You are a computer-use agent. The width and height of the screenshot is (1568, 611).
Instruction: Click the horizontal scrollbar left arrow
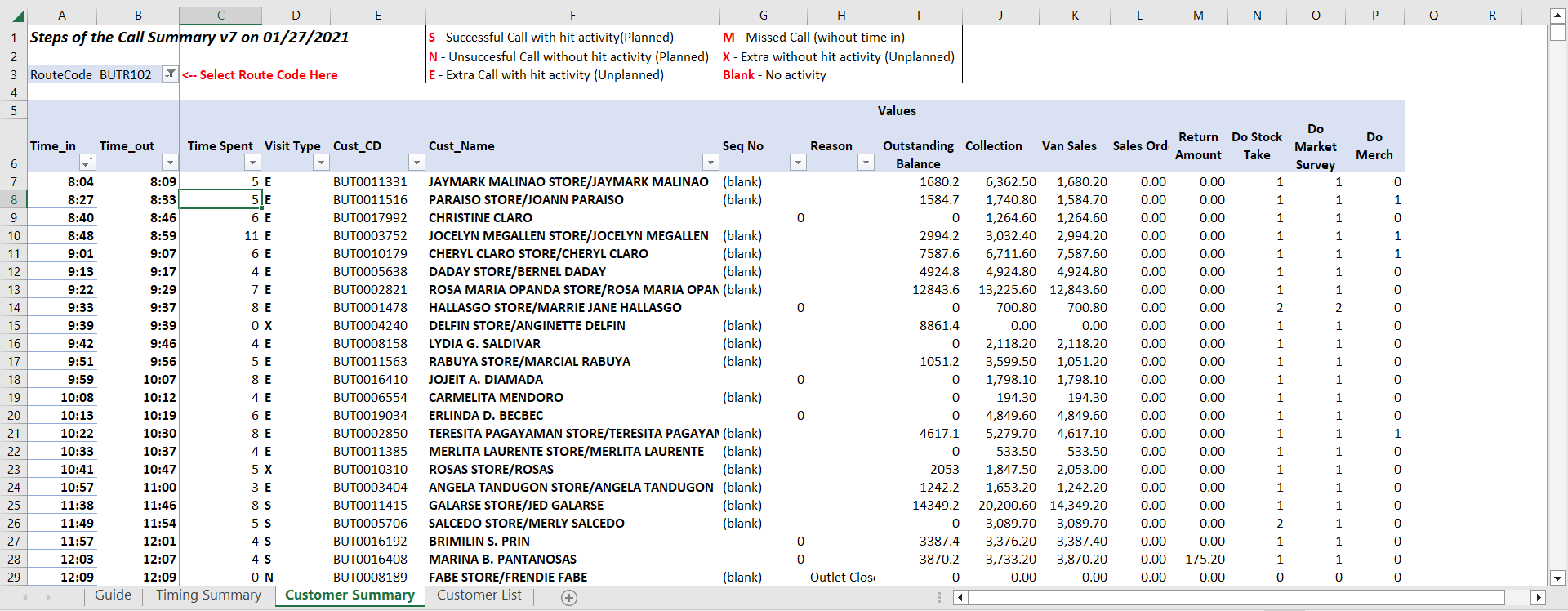(960, 598)
